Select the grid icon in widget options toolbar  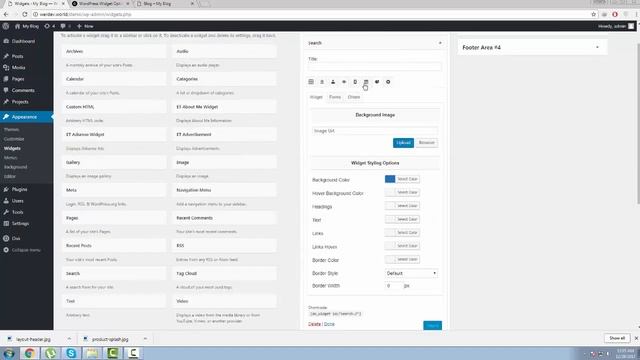(x=311, y=82)
